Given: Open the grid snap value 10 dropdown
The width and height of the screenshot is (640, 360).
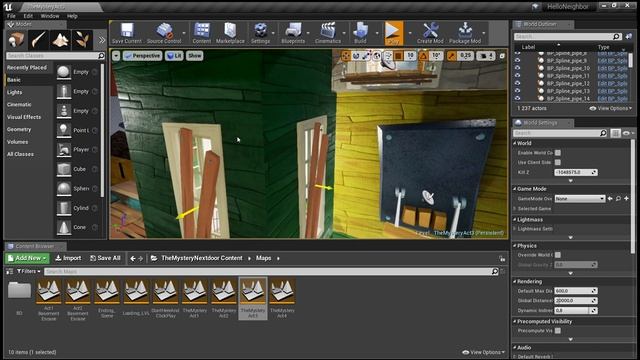Looking at the screenshot, I should coord(410,56).
